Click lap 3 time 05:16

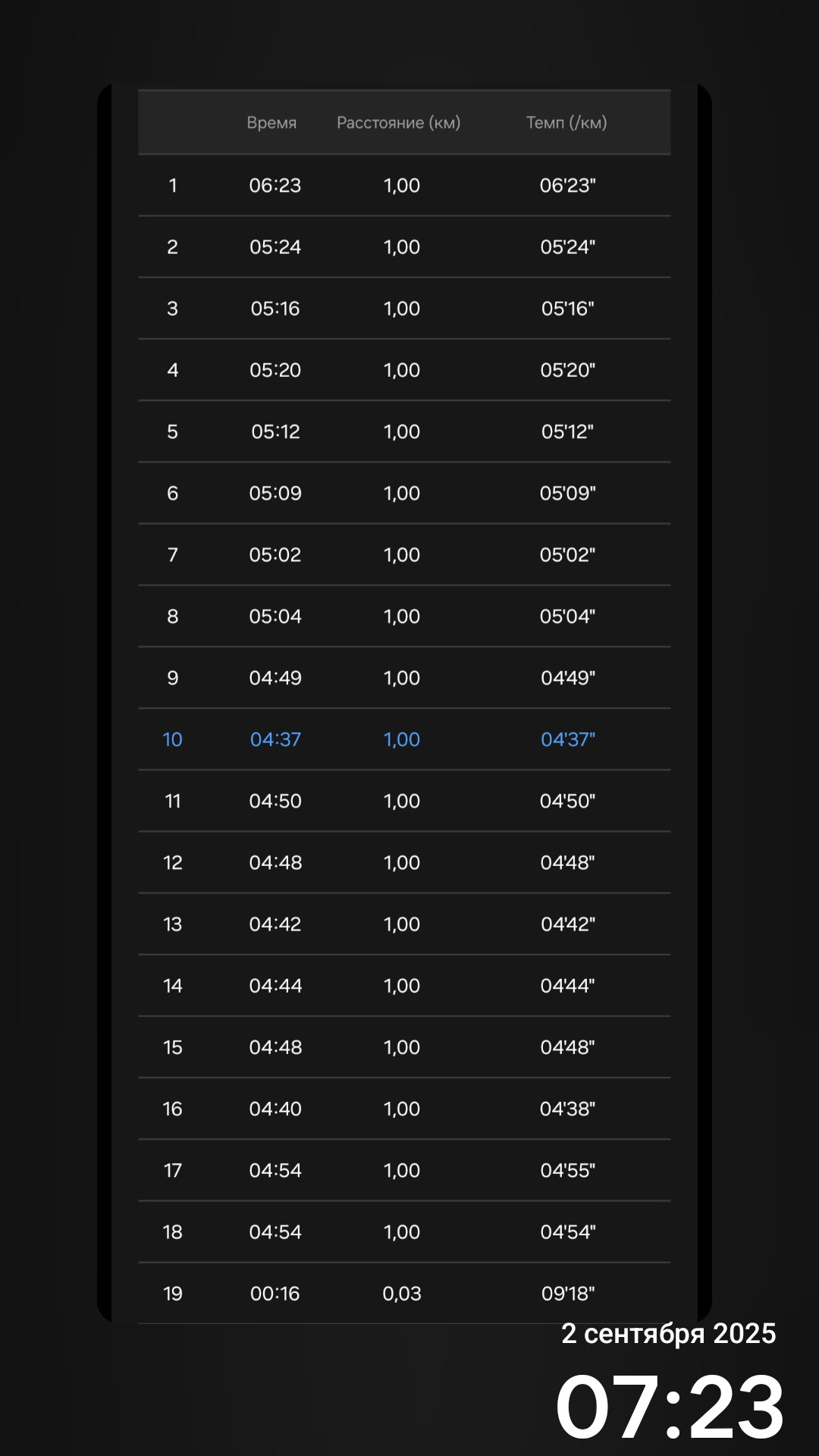coord(275,309)
